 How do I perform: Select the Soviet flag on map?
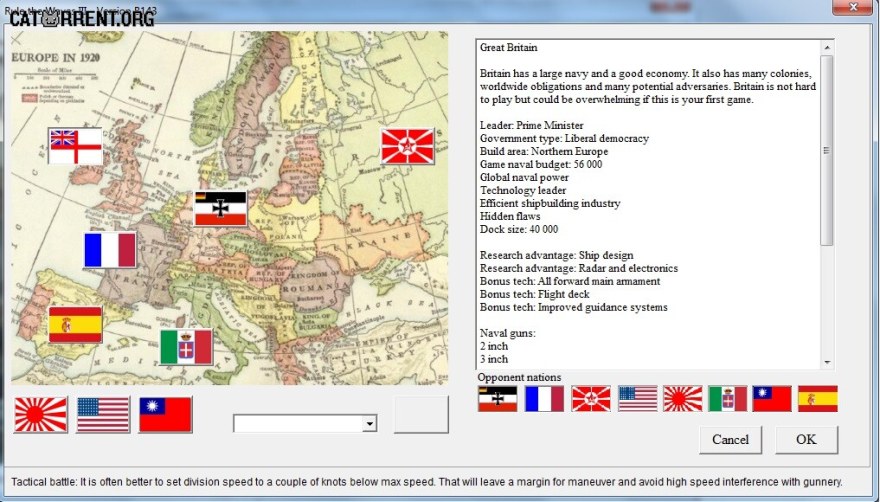pos(407,146)
